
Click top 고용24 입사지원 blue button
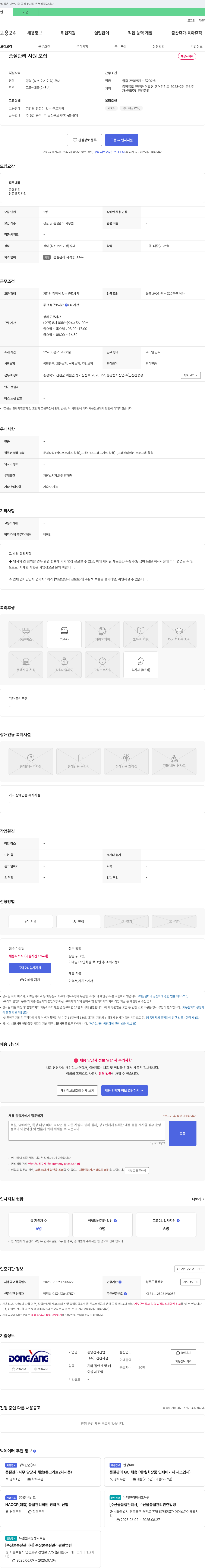coord(122,140)
